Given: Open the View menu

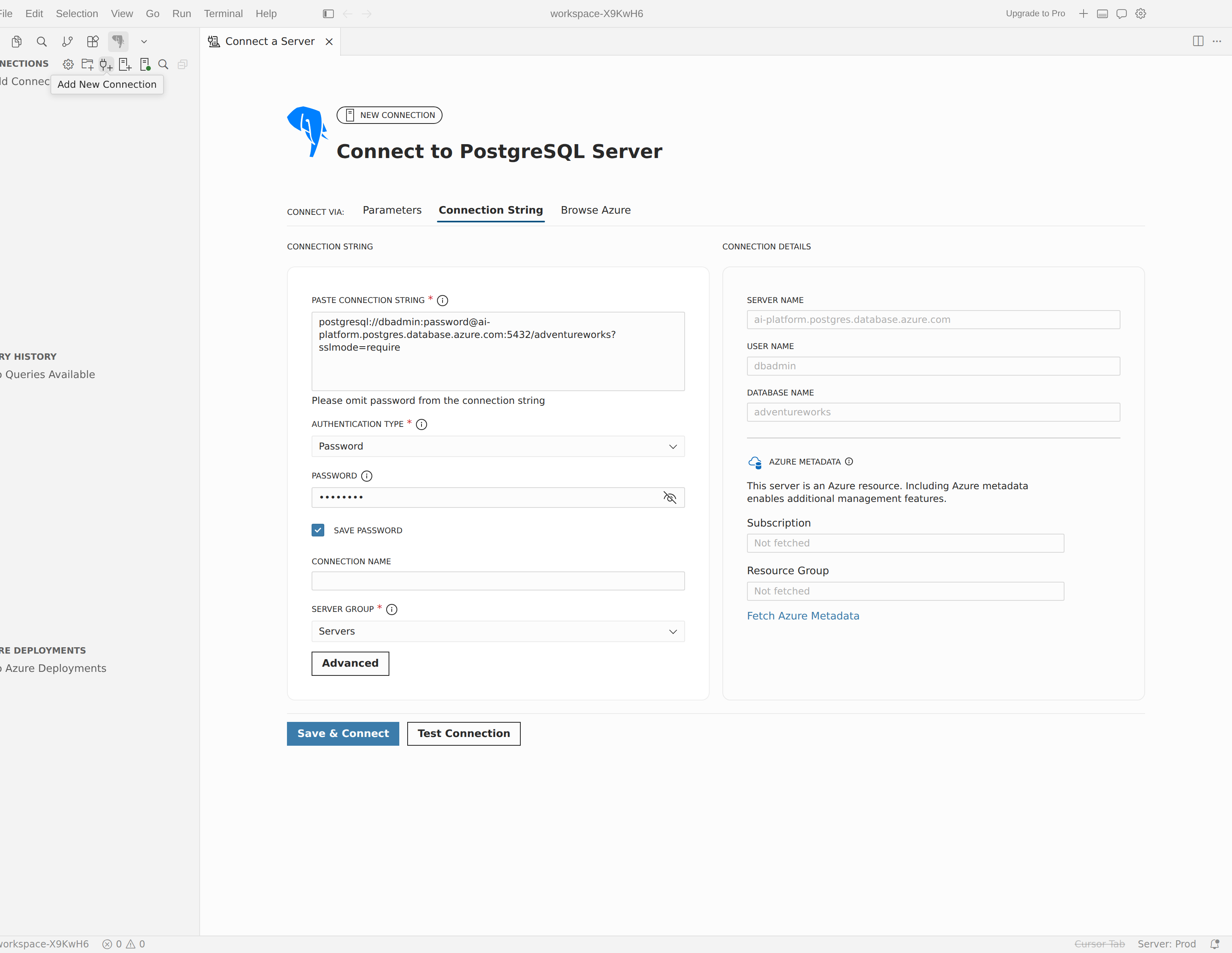Looking at the screenshot, I should point(122,14).
